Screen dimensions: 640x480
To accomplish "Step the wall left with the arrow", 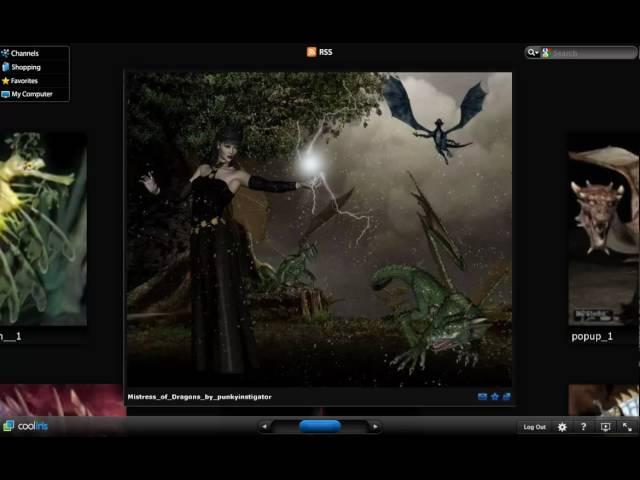I will tap(264, 427).
